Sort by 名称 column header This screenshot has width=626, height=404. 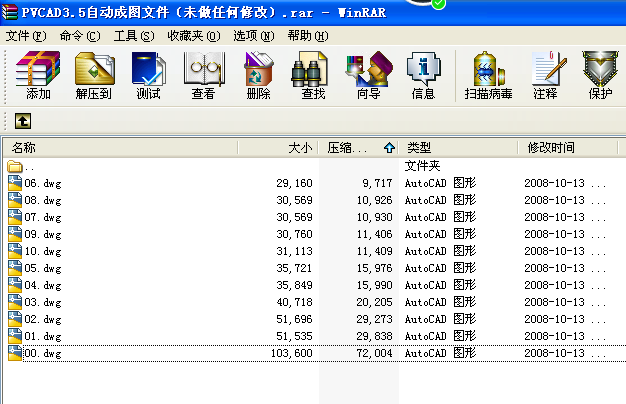coord(121,148)
